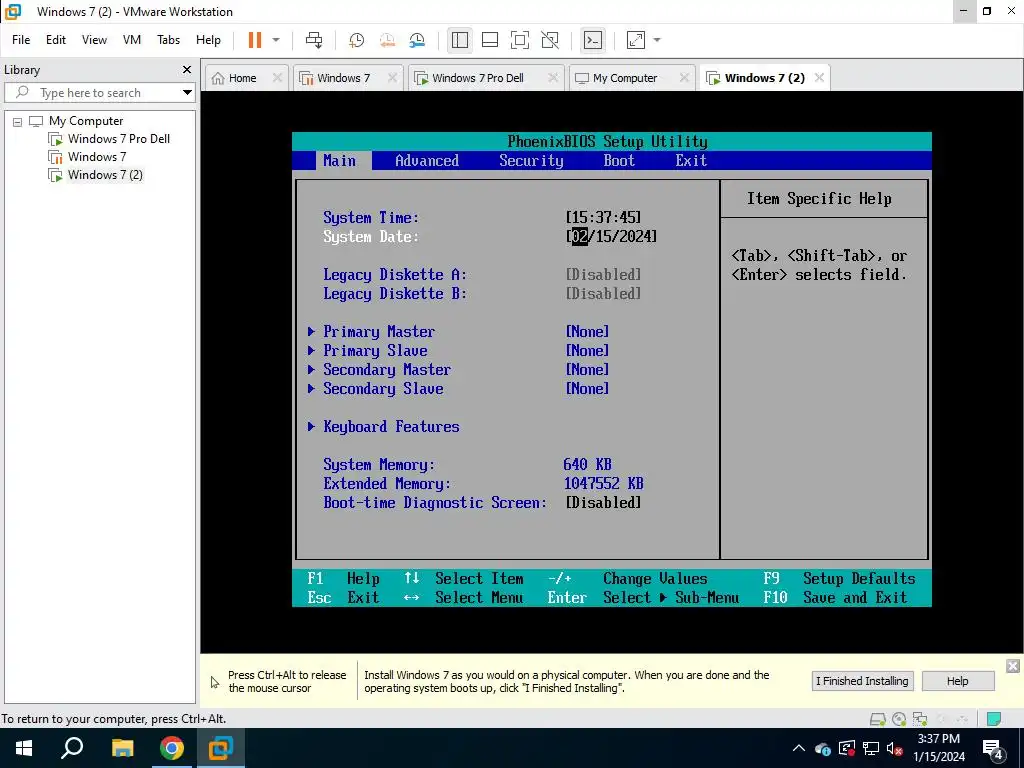This screenshot has width=1024, height=768.
Task: Open the Help menu
Action: click(x=208, y=40)
